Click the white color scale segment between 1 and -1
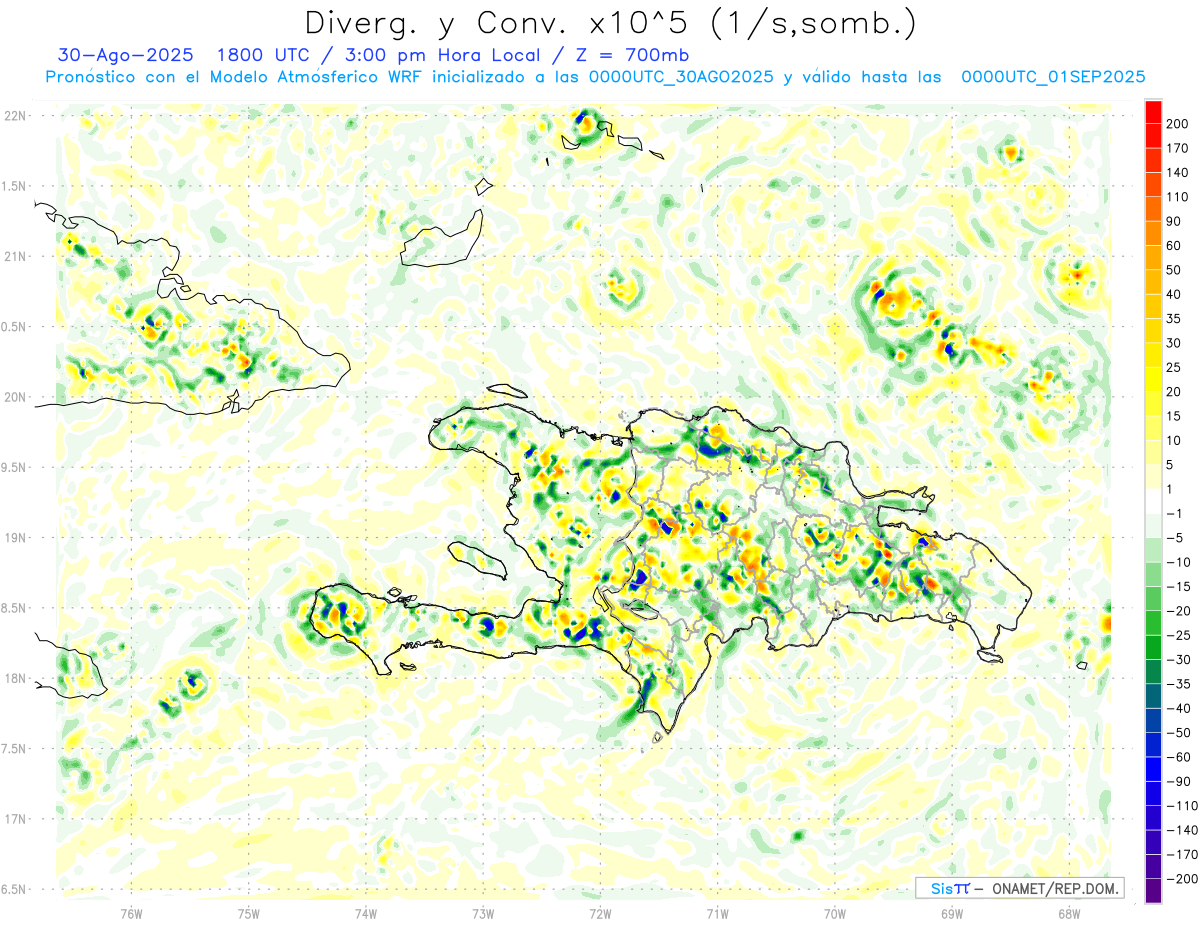The image size is (1200, 927). coord(1153,501)
